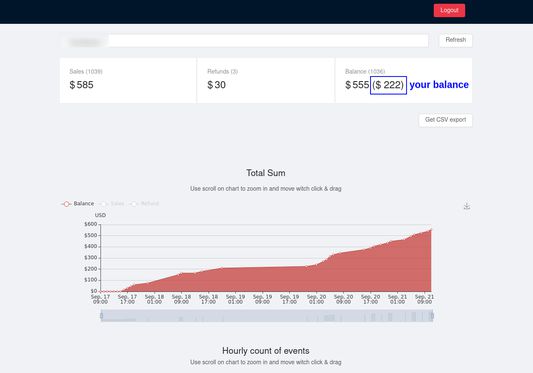Open the Sales (1039) summary card

click(x=128, y=80)
